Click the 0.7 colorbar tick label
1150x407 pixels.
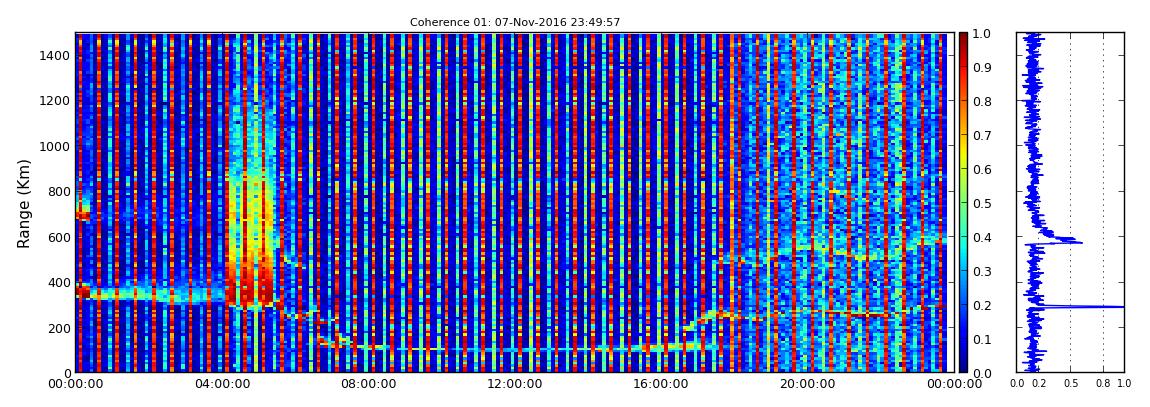[983, 136]
